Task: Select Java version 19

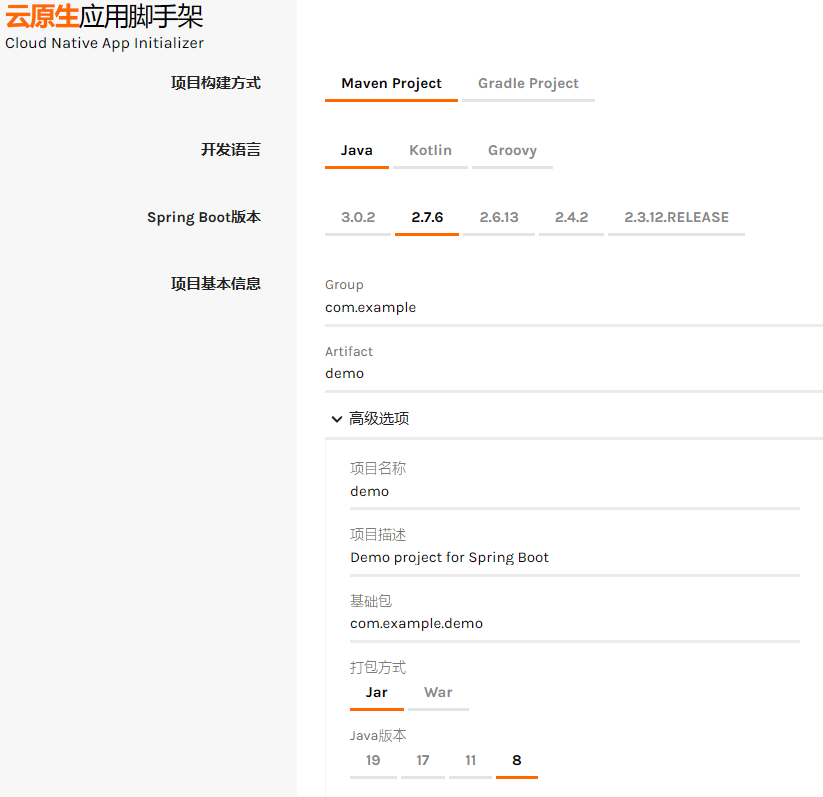Action: click(x=373, y=760)
